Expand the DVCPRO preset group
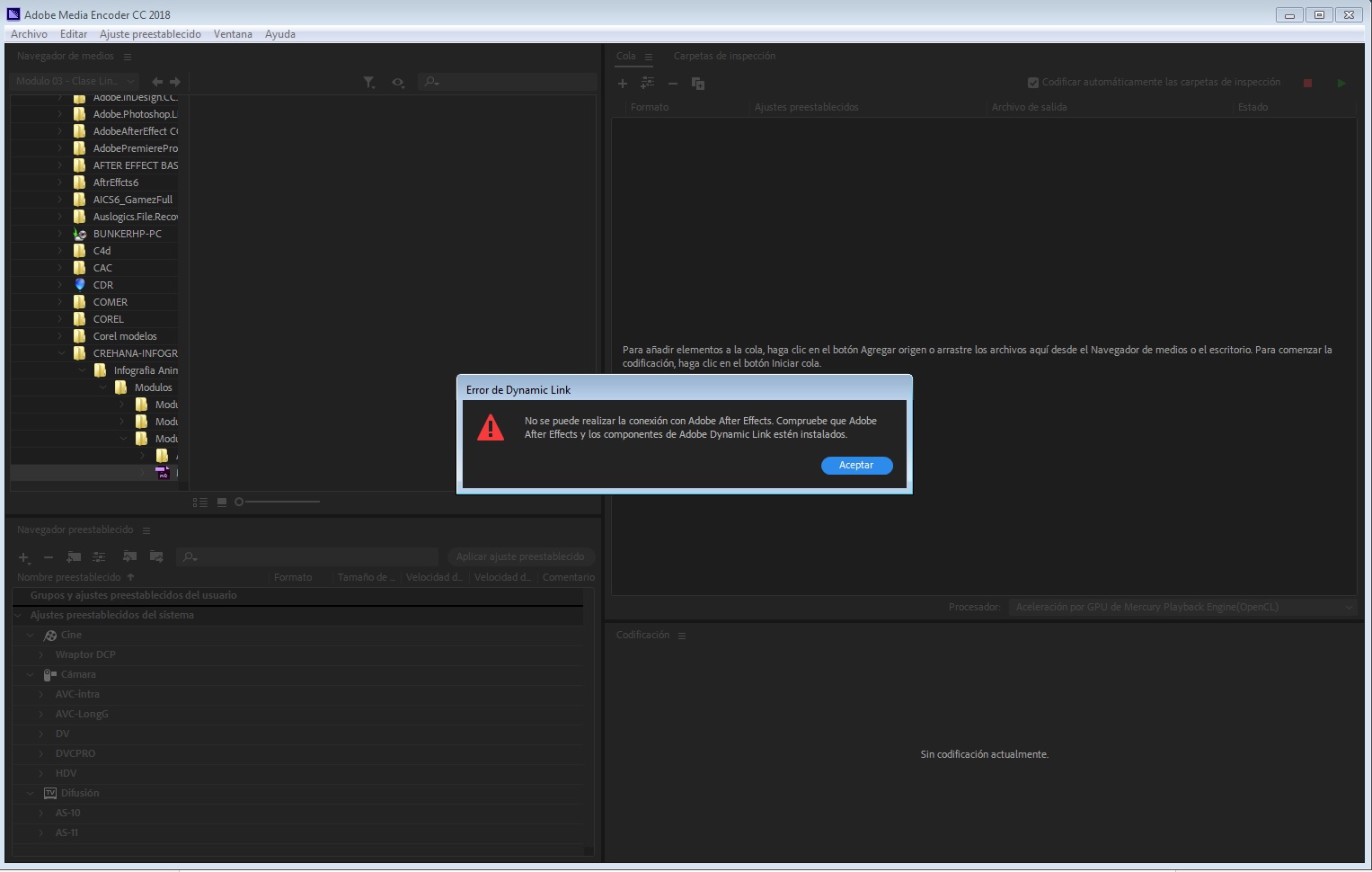Viewport: 1372px width, 872px height. (x=41, y=754)
